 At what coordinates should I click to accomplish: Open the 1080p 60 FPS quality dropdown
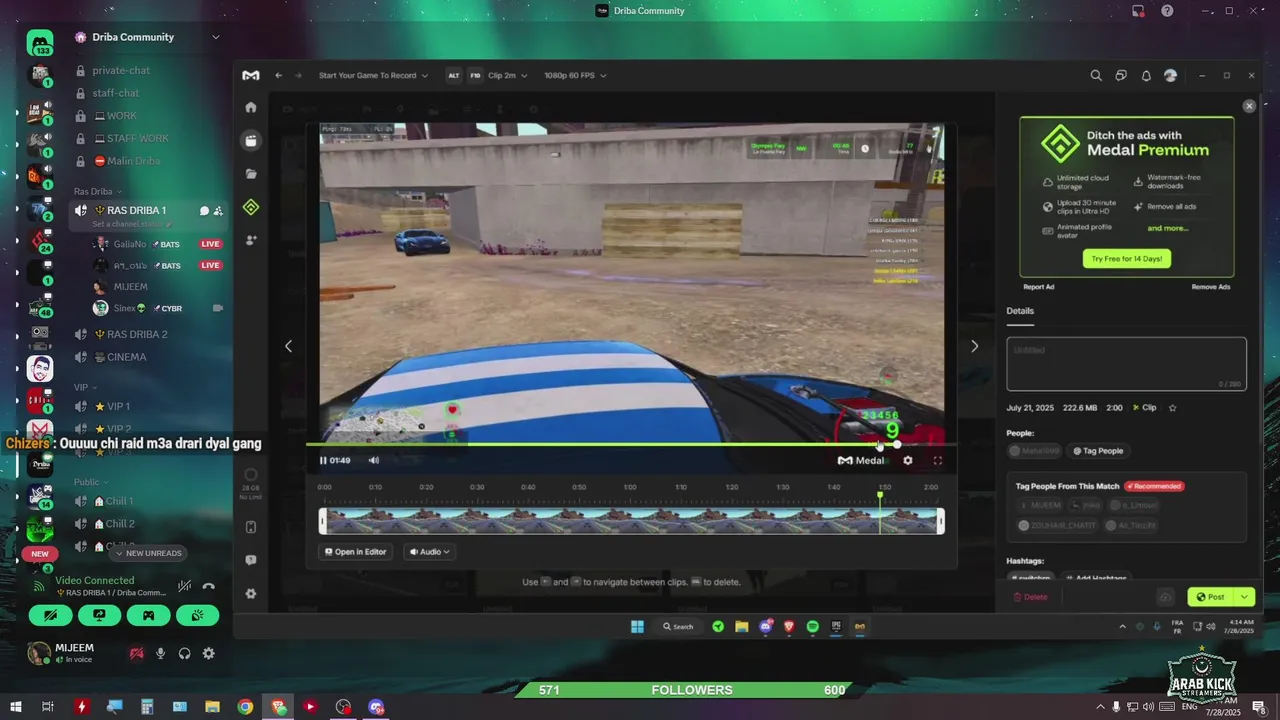click(x=575, y=75)
